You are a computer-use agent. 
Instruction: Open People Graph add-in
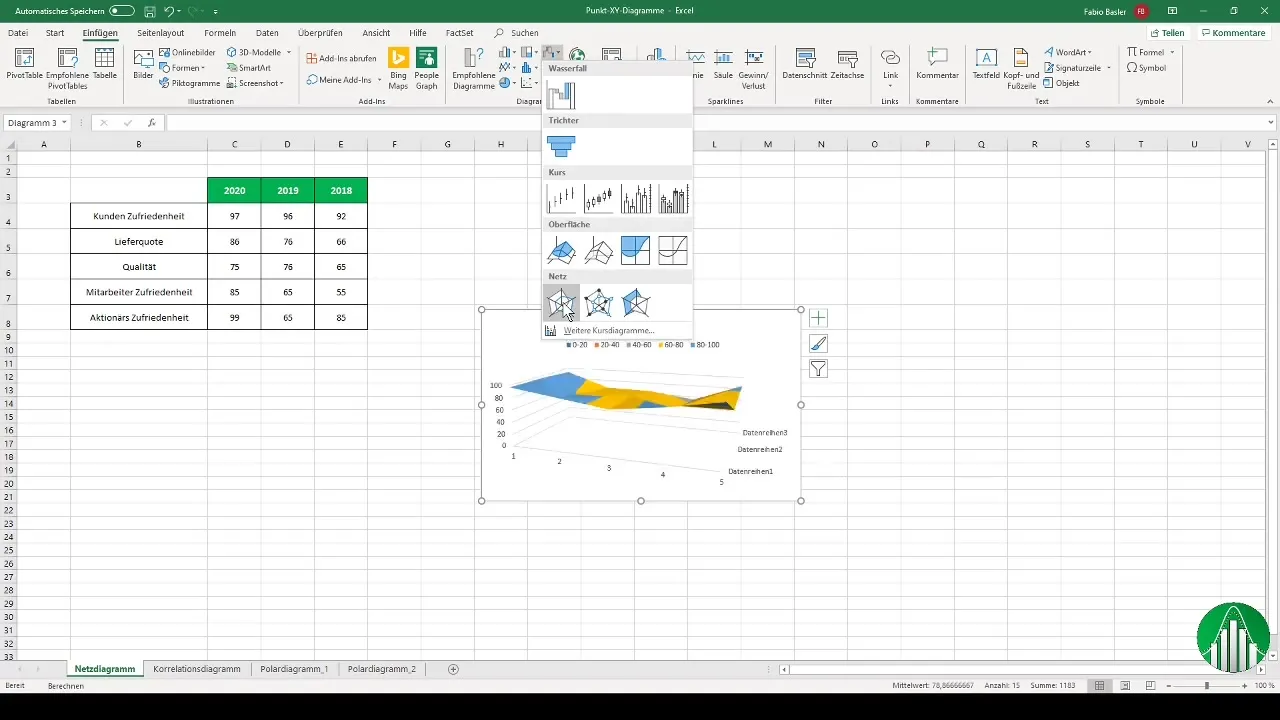(x=427, y=68)
